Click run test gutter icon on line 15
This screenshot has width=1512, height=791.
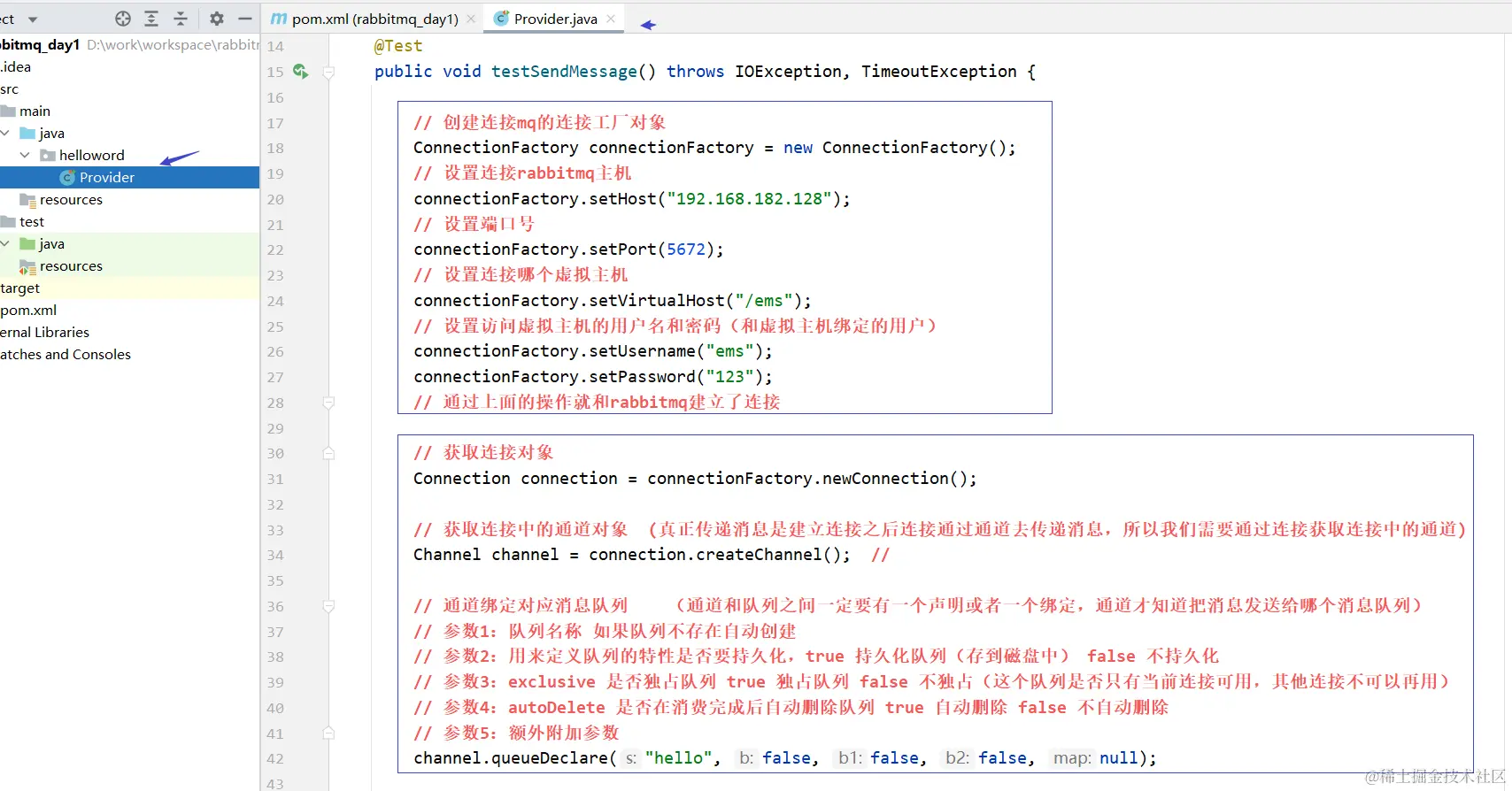pos(301,71)
